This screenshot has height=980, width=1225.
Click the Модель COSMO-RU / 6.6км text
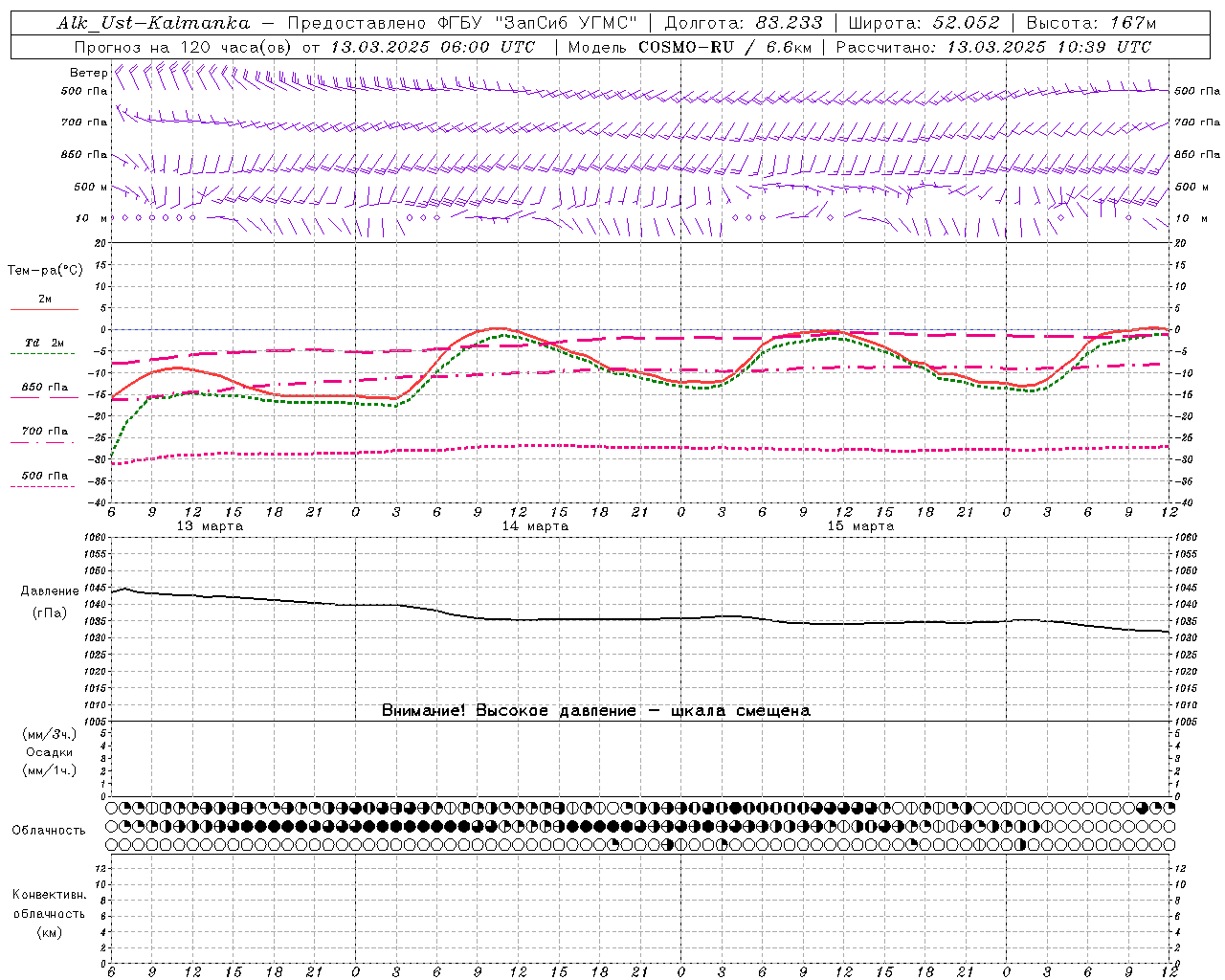tap(689, 47)
